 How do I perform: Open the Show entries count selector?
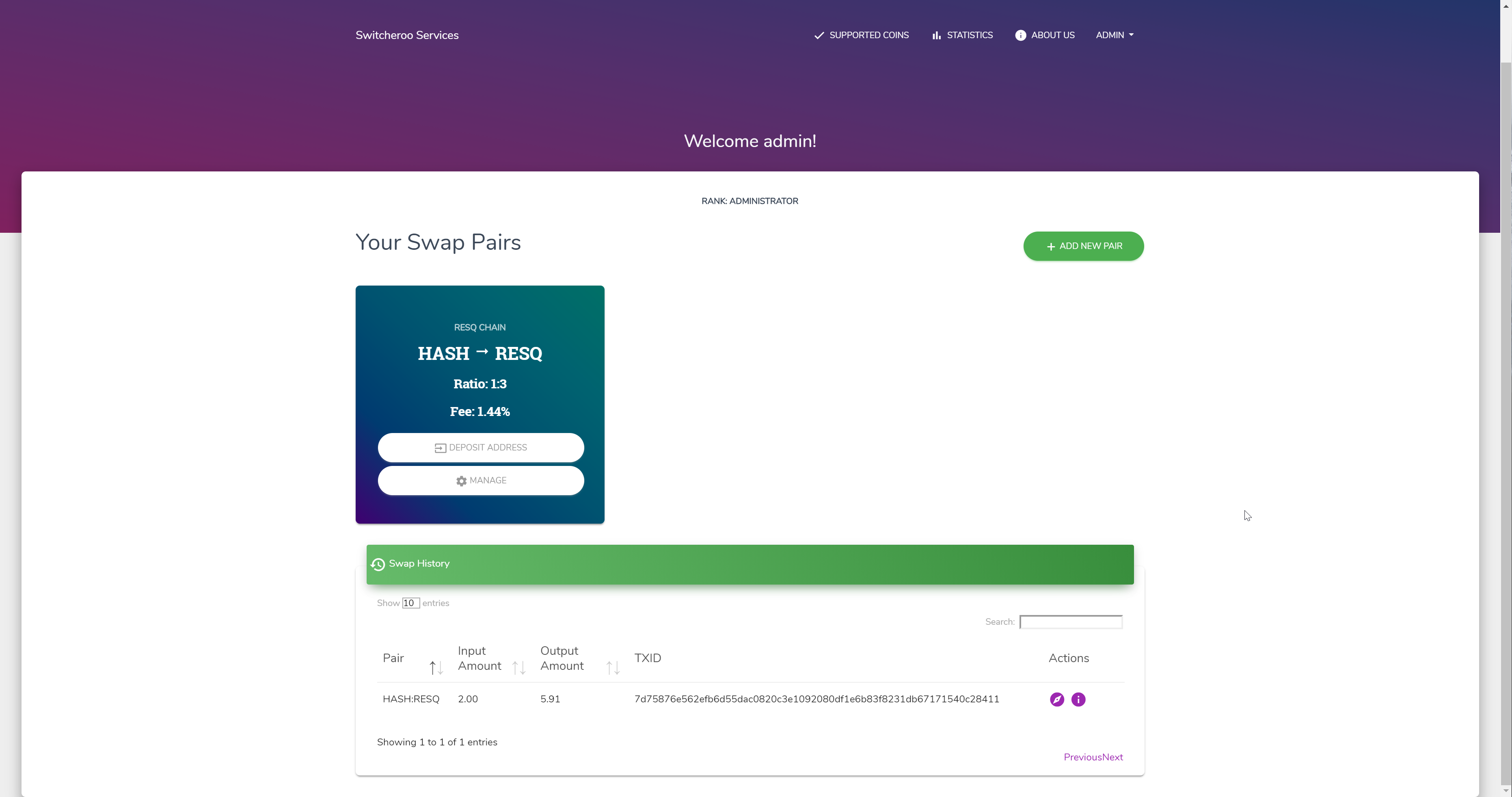tap(410, 602)
